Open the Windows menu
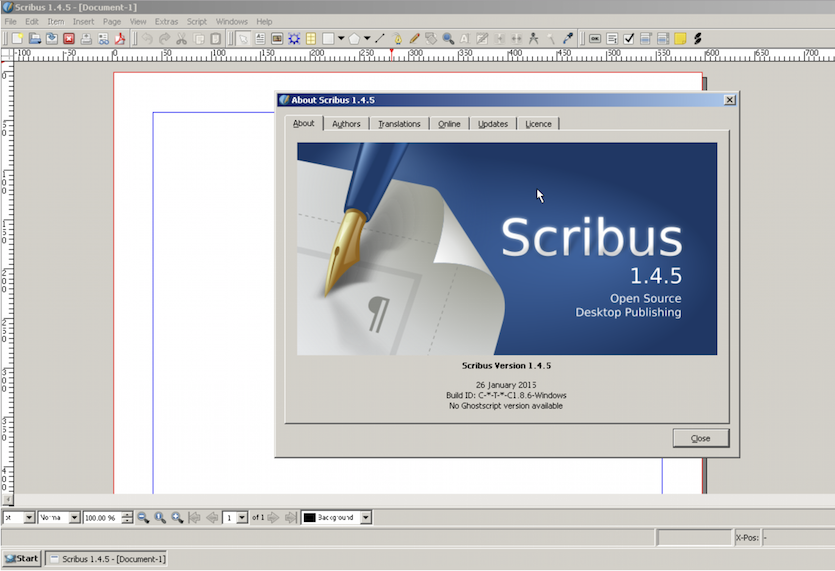This screenshot has width=835, height=571. coord(232,21)
